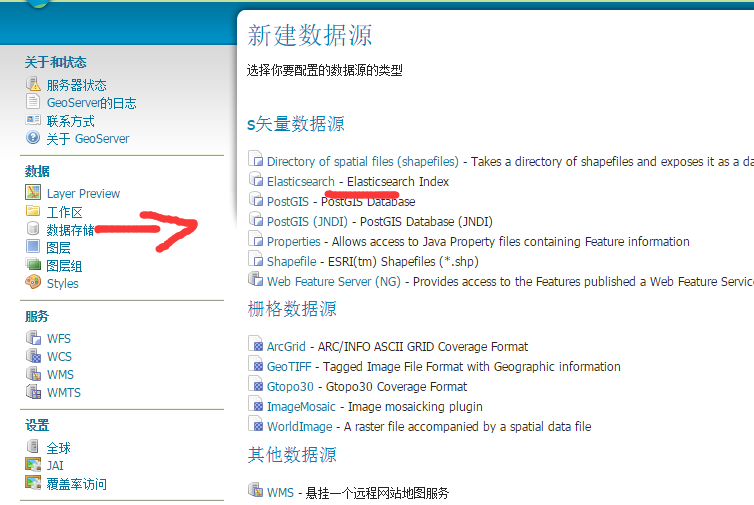Click the Layer Preview map icon
The width and height of the screenshot is (754, 505).
point(33,192)
